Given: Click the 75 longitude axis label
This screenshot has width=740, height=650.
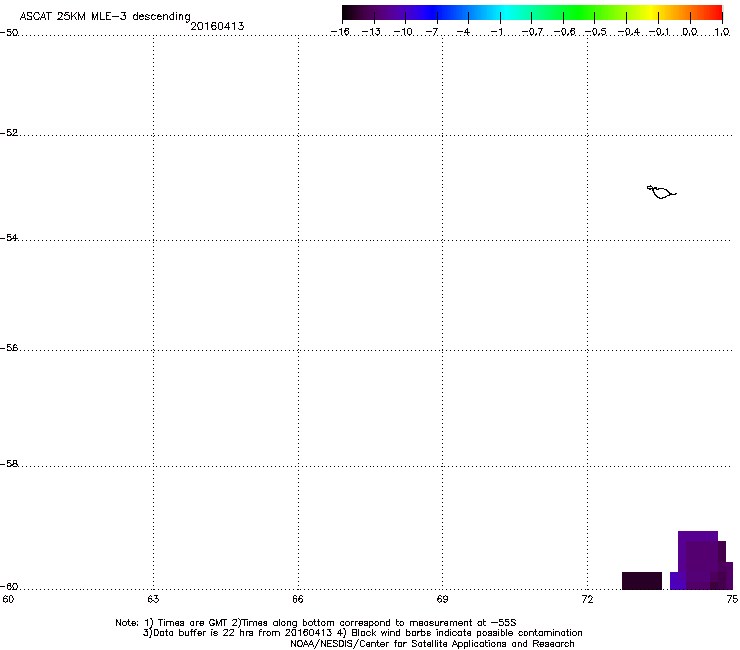Looking at the screenshot, I should tap(732, 599).
